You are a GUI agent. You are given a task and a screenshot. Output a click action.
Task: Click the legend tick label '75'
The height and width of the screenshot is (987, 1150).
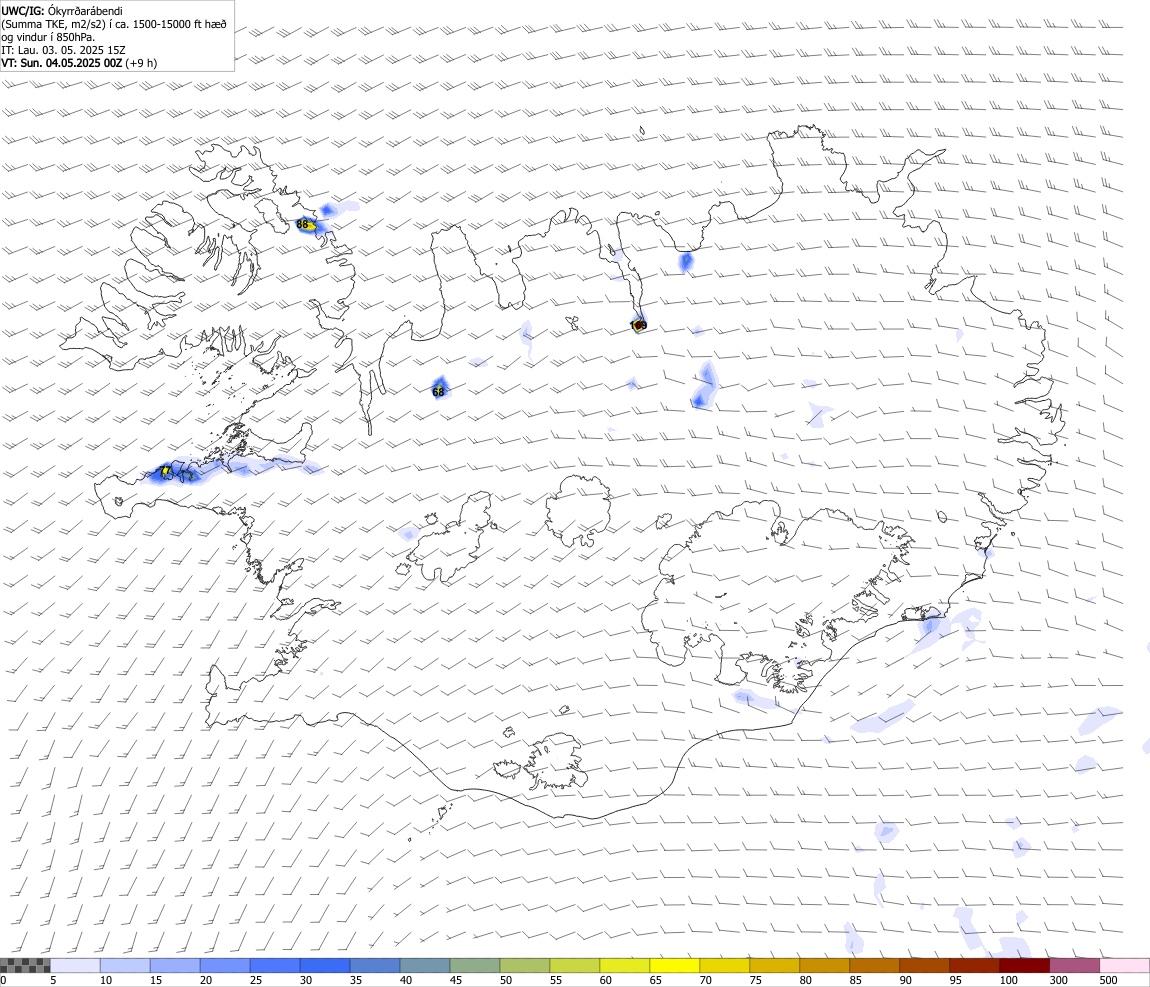click(755, 980)
